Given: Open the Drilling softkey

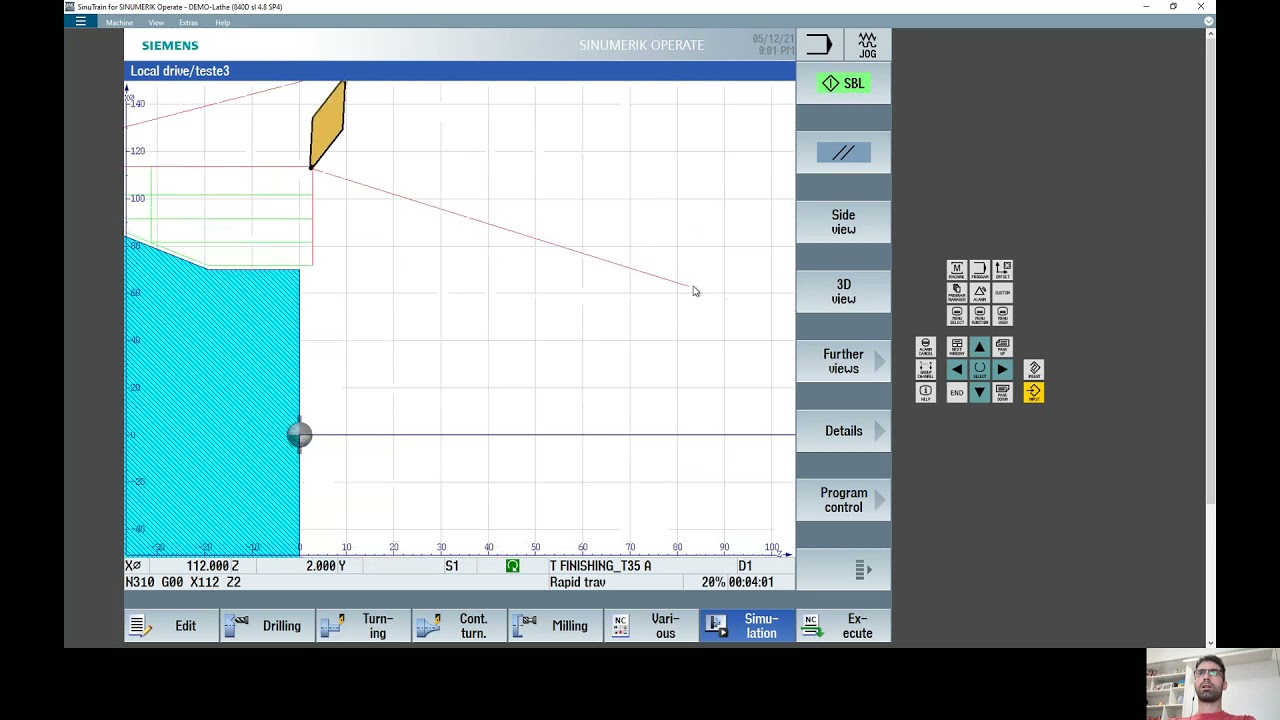Looking at the screenshot, I should tap(267, 626).
